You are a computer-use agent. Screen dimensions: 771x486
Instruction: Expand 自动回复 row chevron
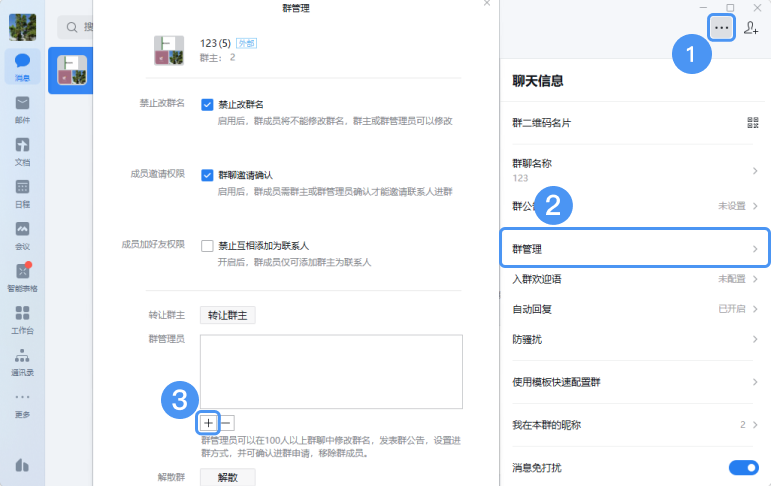755,309
